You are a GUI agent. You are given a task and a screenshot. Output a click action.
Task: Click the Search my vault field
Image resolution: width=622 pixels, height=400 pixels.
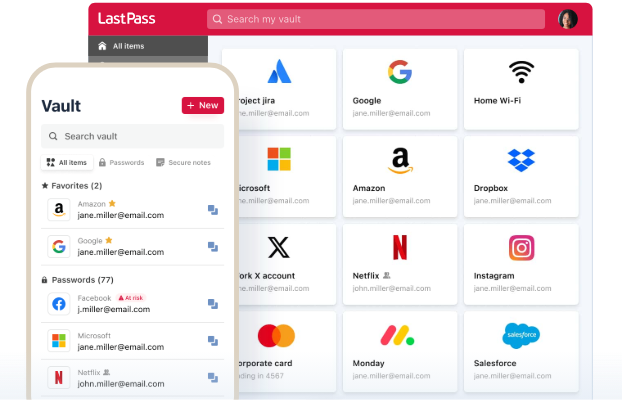[376, 19]
